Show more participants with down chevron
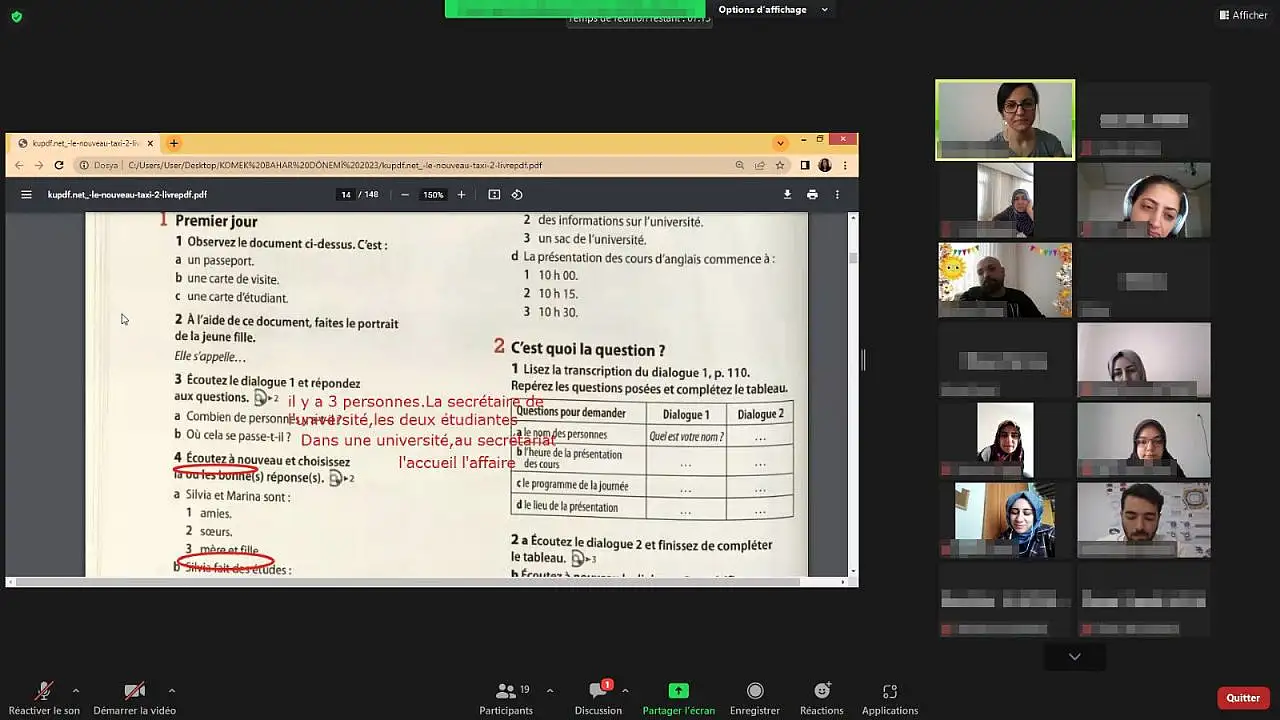Screen dimensions: 1280x720 pyautogui.click(x=1074, y=657)
